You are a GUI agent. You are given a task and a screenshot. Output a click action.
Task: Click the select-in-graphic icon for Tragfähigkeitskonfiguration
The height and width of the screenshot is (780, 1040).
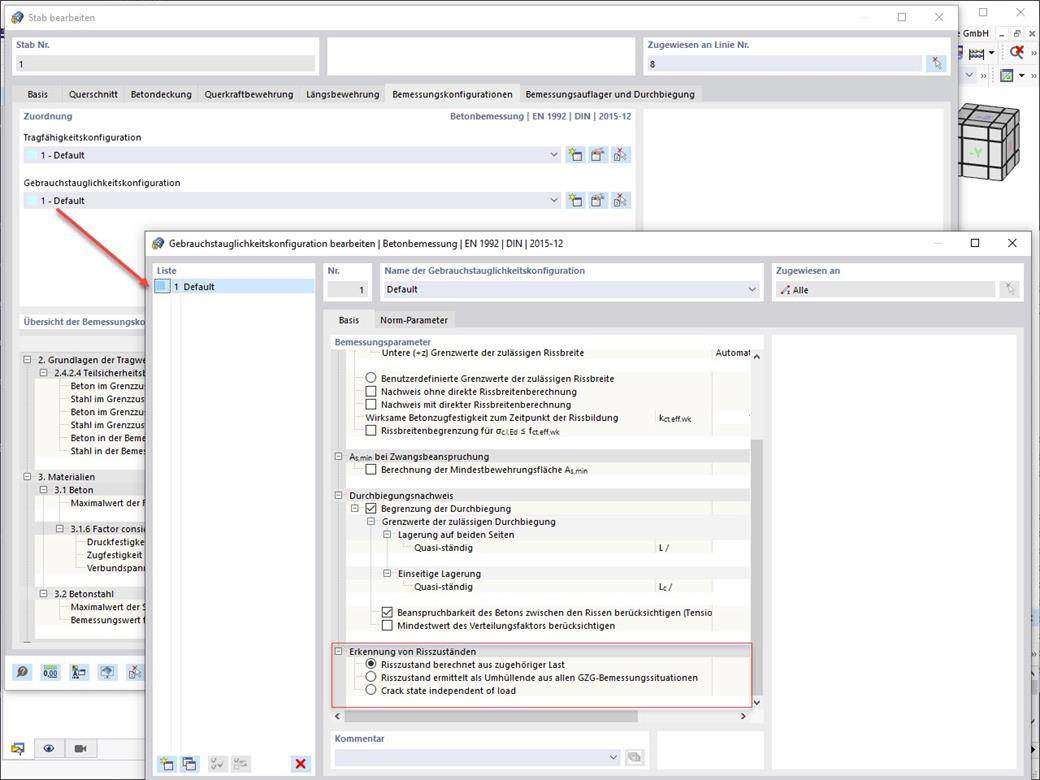coord(621,155)
